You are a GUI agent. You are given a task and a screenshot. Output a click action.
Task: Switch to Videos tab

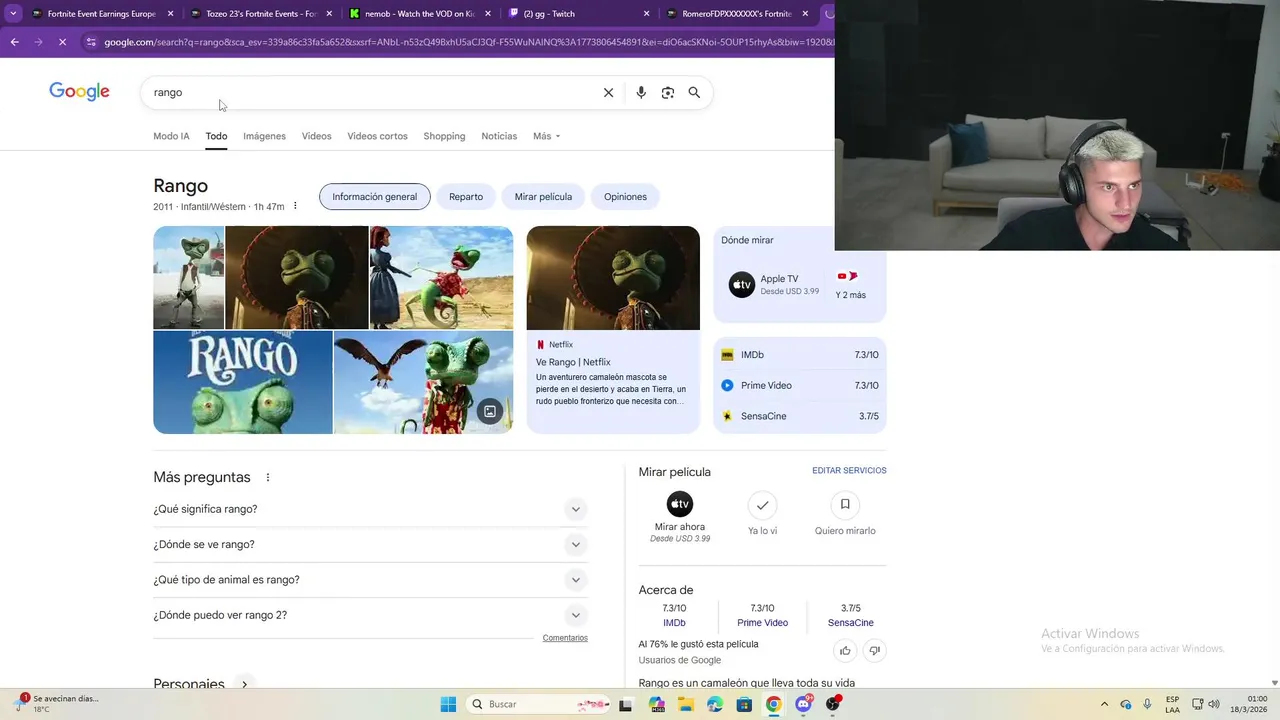[316, 136]
